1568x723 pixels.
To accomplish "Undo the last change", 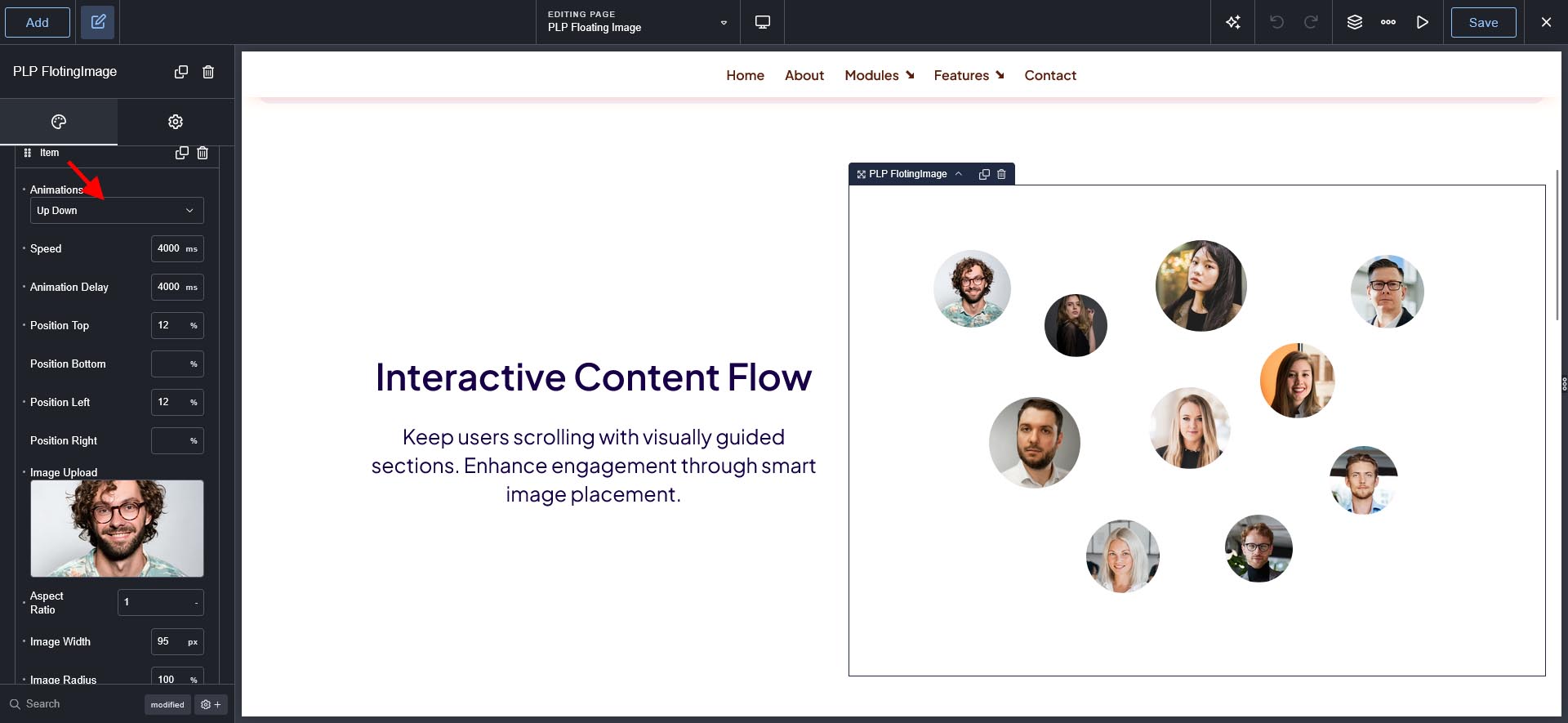I will pos(1276,22).
